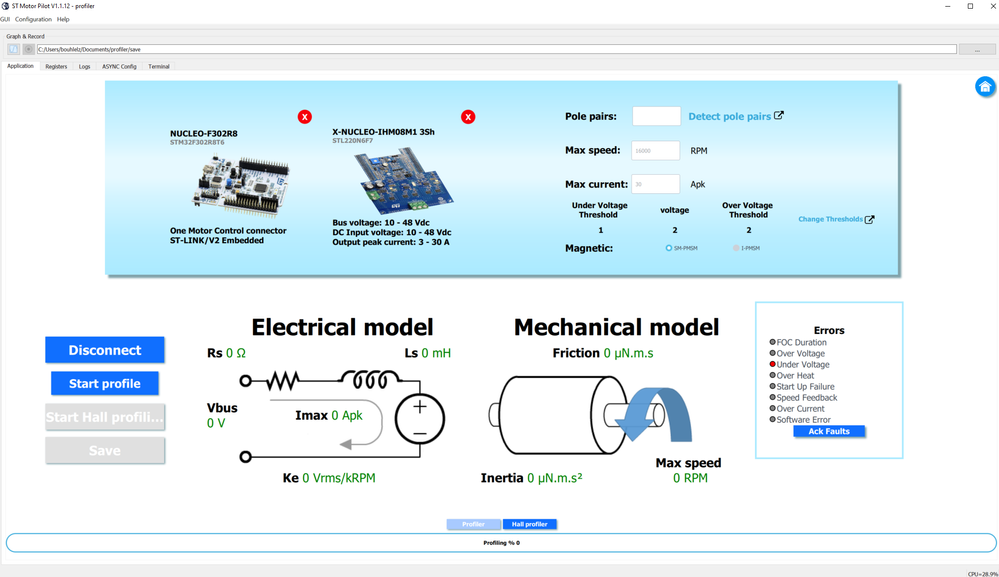Screen dimensions: 999x577
Task: Select the I-PMSM magnetic option
Action: (737, 248)
